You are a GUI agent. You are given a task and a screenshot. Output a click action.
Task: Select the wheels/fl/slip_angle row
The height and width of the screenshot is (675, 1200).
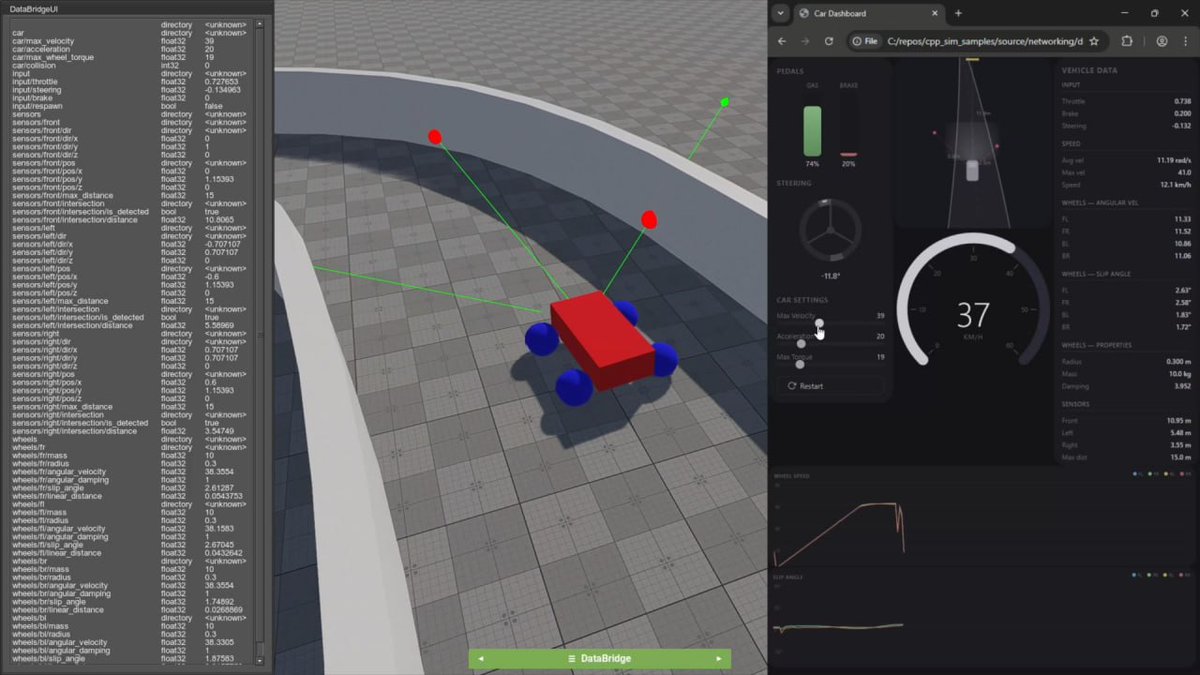(133, 545)
